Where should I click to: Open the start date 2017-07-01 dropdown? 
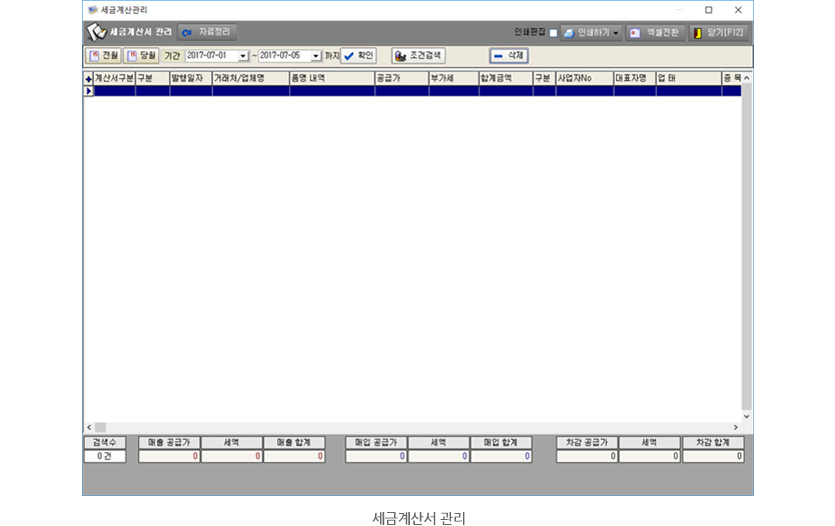[x=243, y=56]
